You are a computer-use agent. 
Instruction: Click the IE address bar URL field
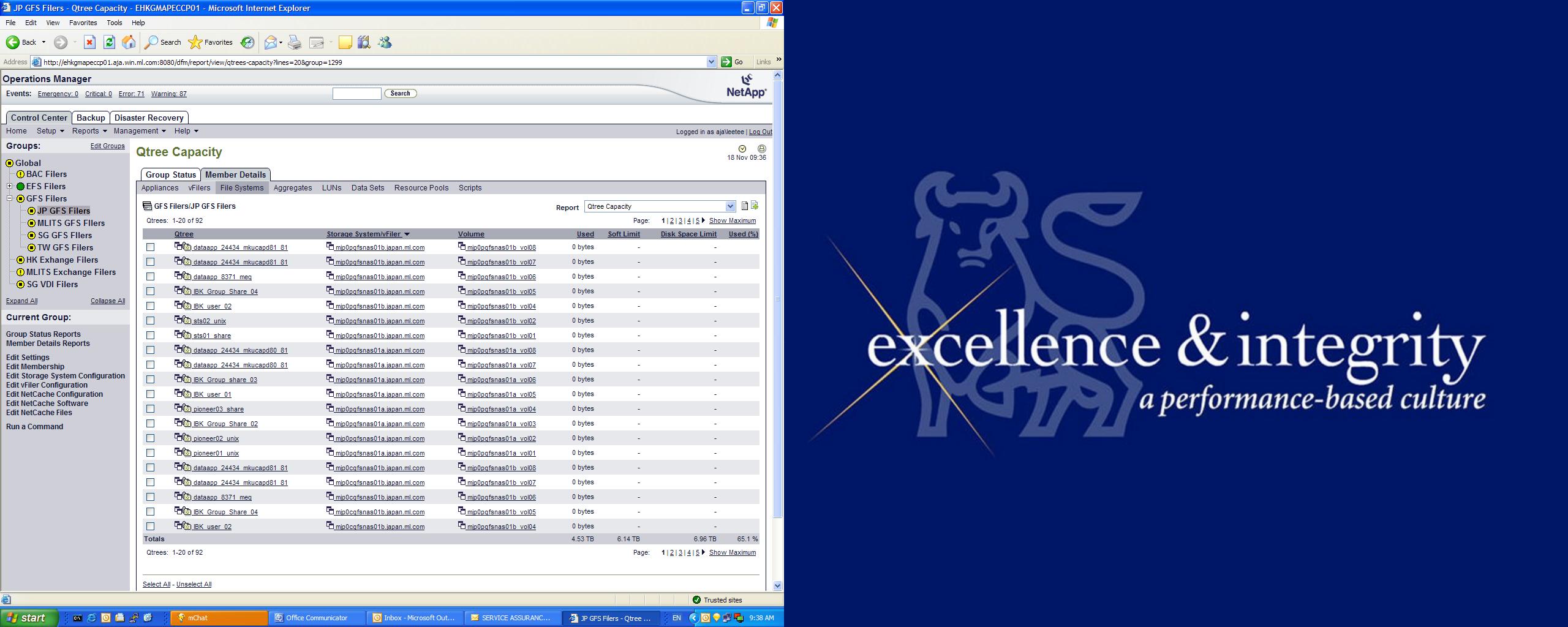(x=374, y=62)
